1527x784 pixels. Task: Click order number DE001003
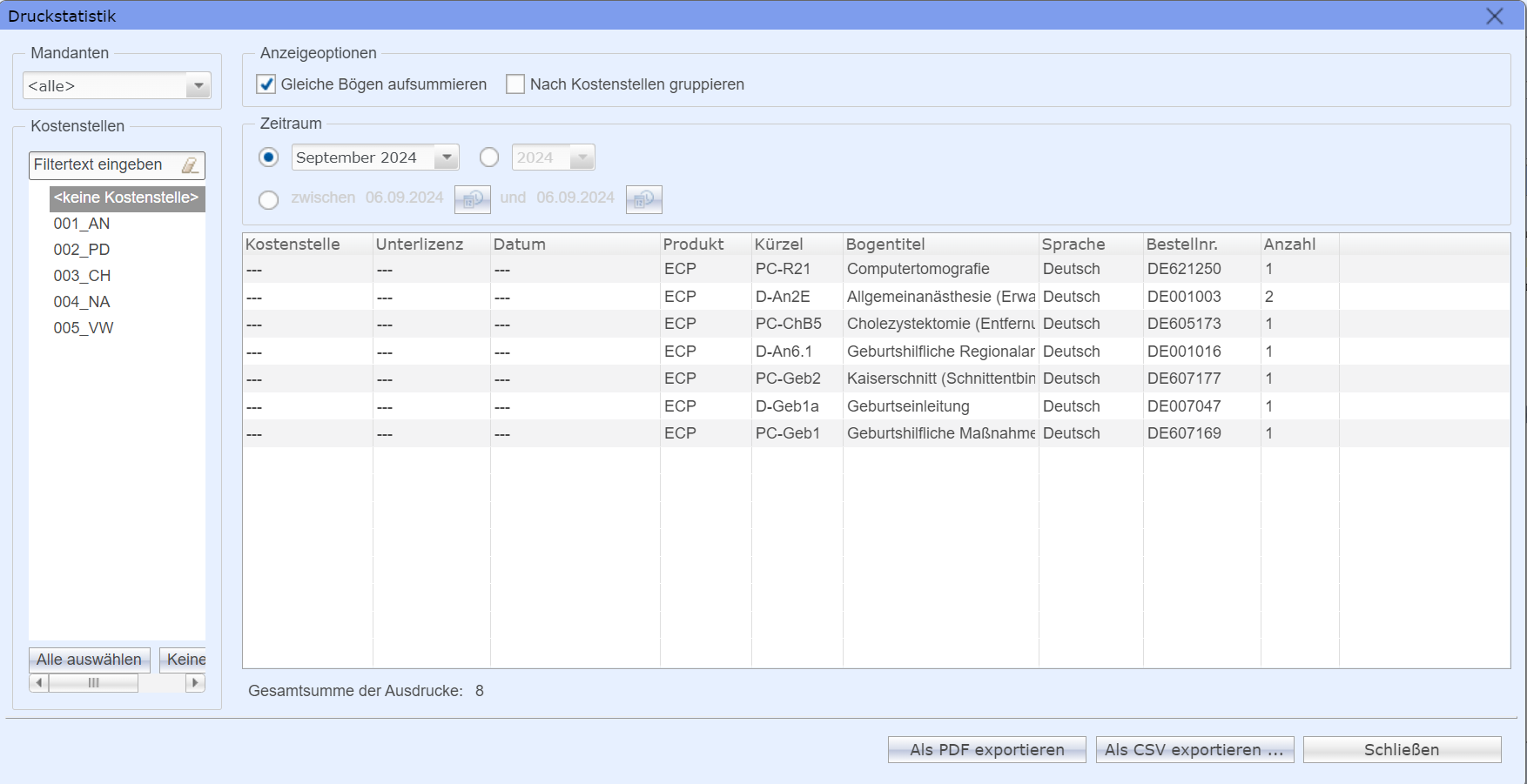[x=1184, y=298]
